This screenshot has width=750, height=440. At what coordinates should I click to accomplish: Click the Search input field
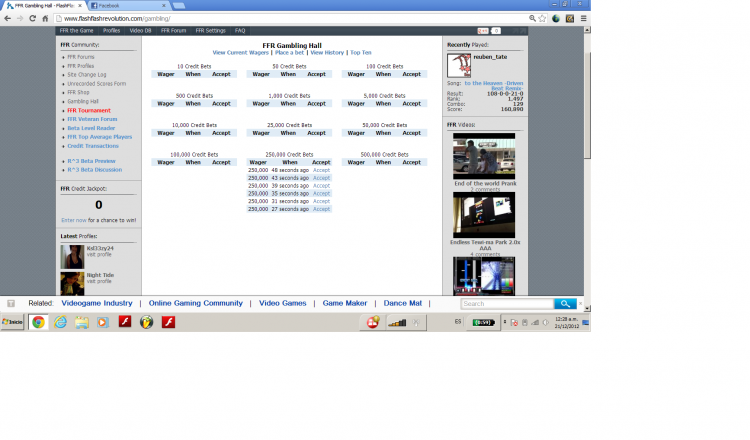coord(505,303)
